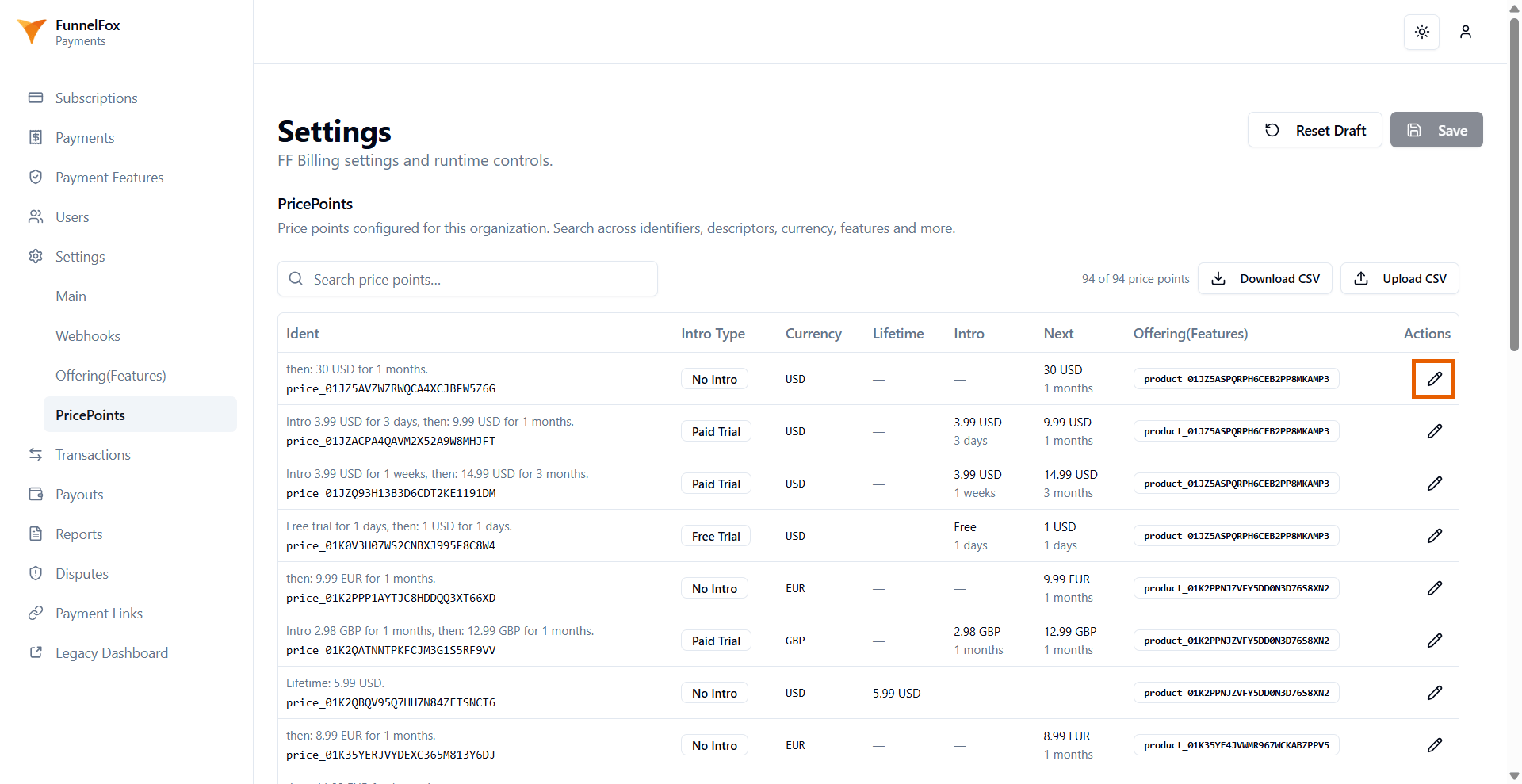Click Upload CSV button
1522x784 pixels.
tap(1399, 278)
